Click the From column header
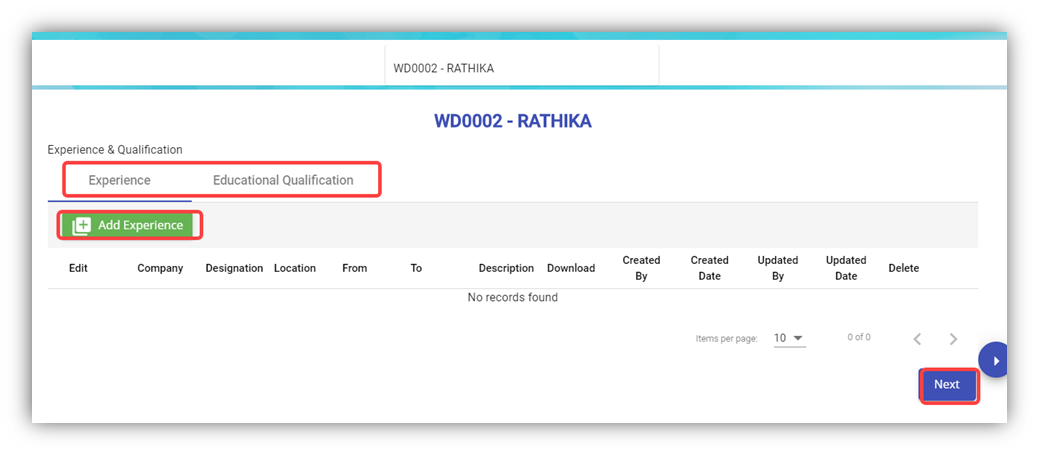This screenshot has height=455, width=1039. [354, 268]
